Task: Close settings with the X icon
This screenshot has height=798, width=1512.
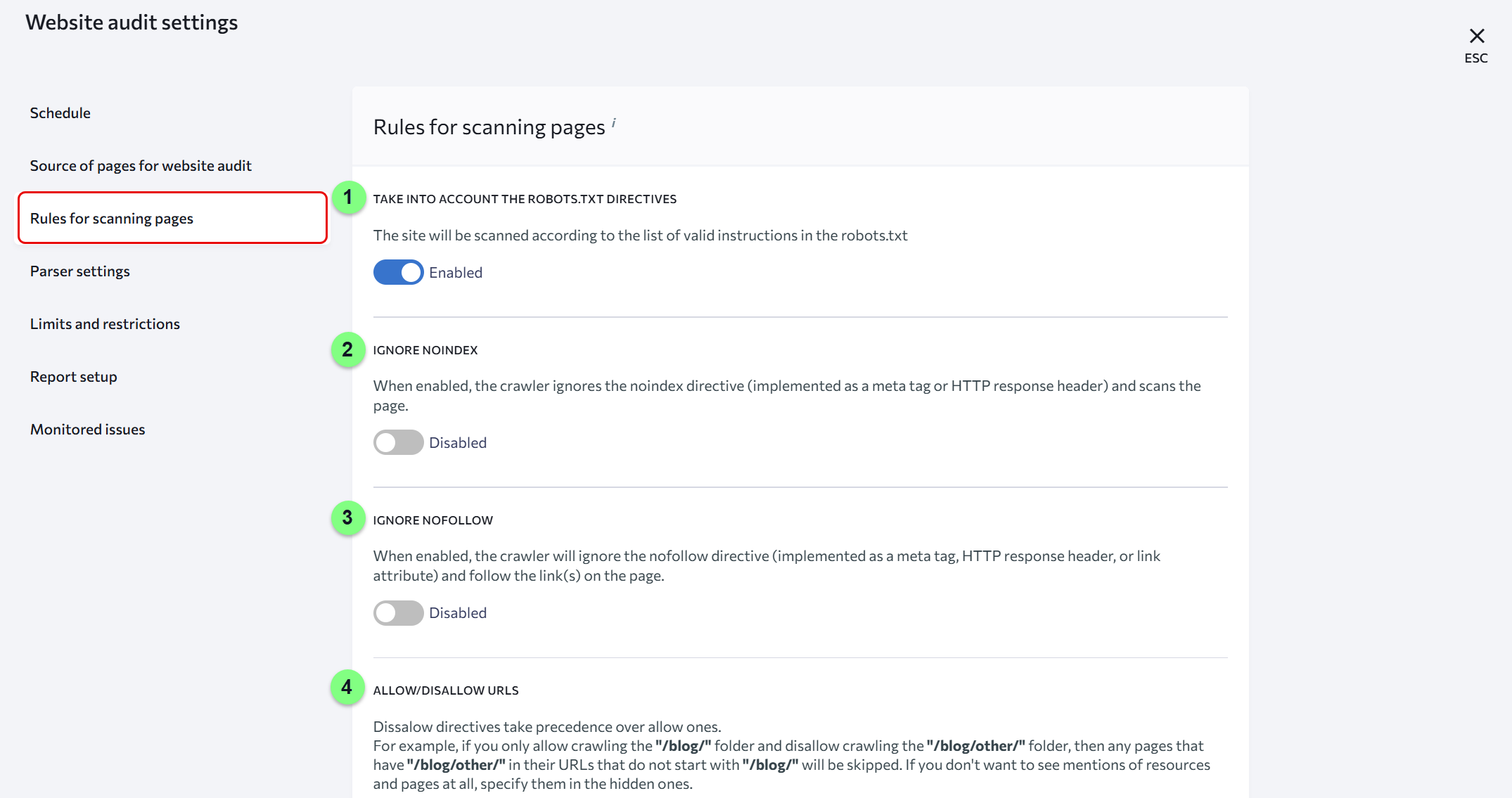Action: [x=1476, y=36]
